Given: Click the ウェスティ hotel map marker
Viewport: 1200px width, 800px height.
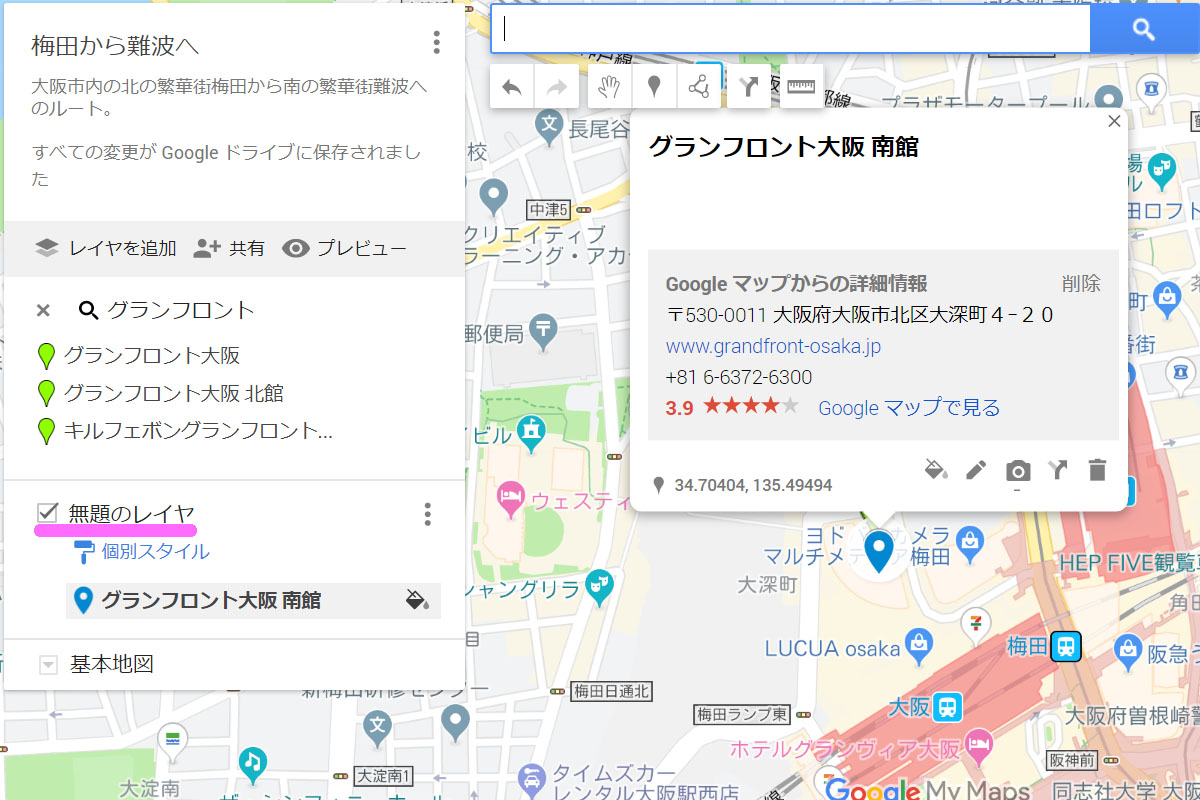Looking at the screenshot, I should click(512, 497).
